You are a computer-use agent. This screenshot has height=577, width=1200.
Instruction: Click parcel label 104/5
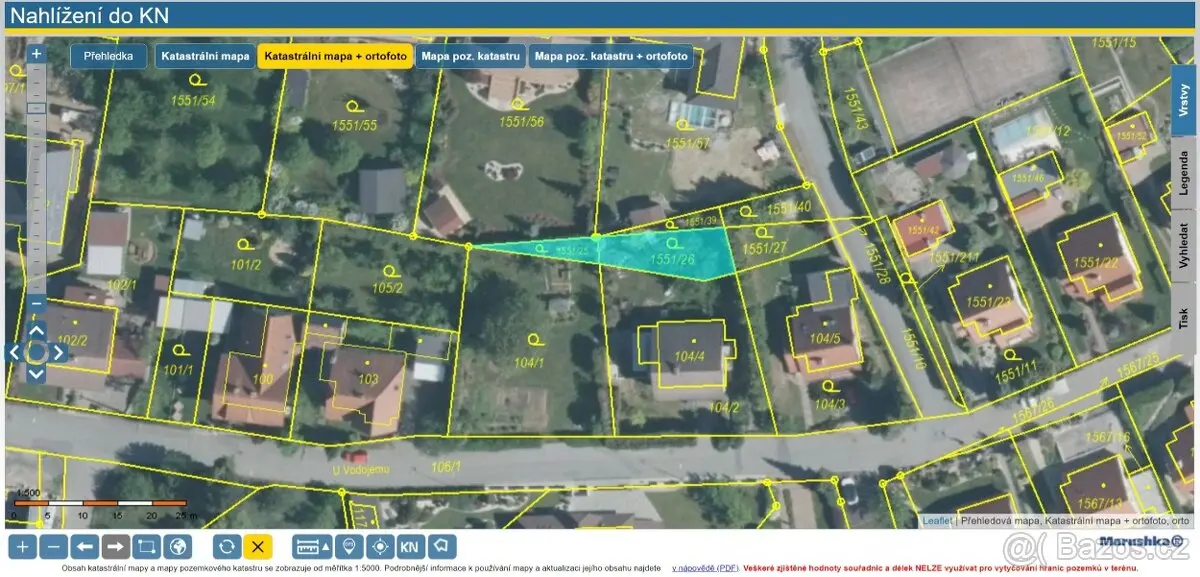point(825,338)
